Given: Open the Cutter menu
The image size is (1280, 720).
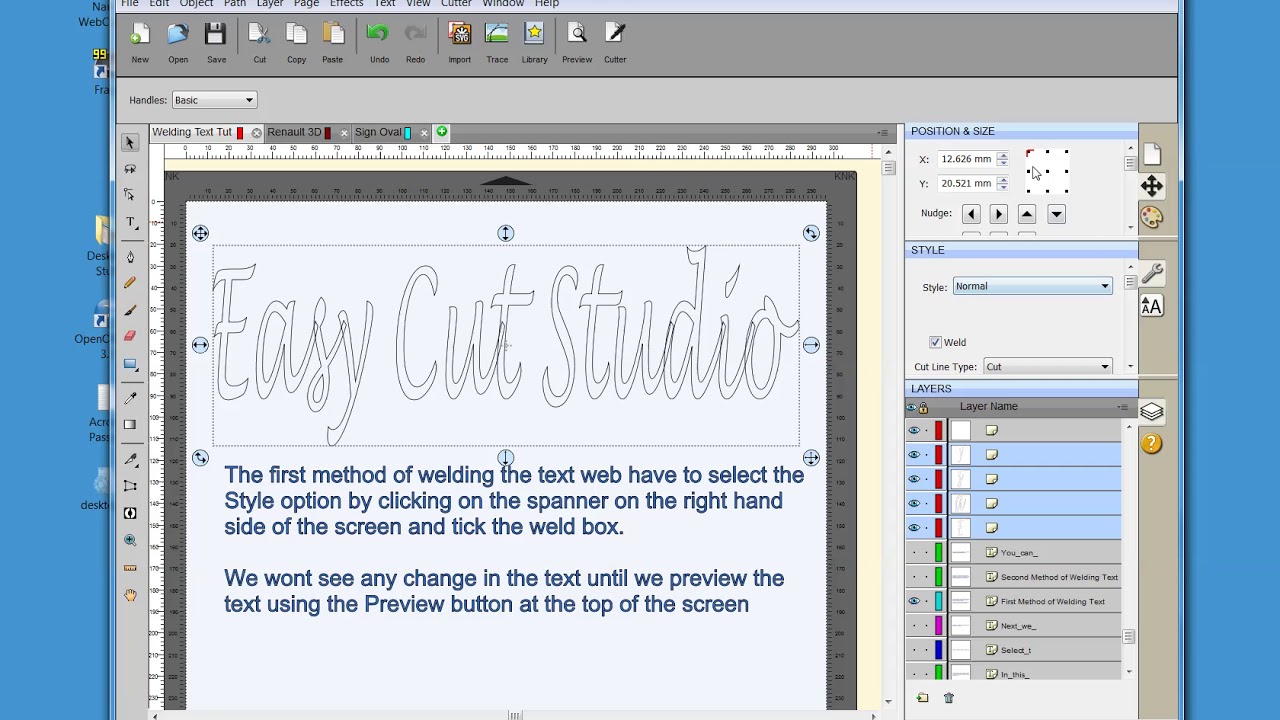Looking at the screenshot, I should pos(456,4).
